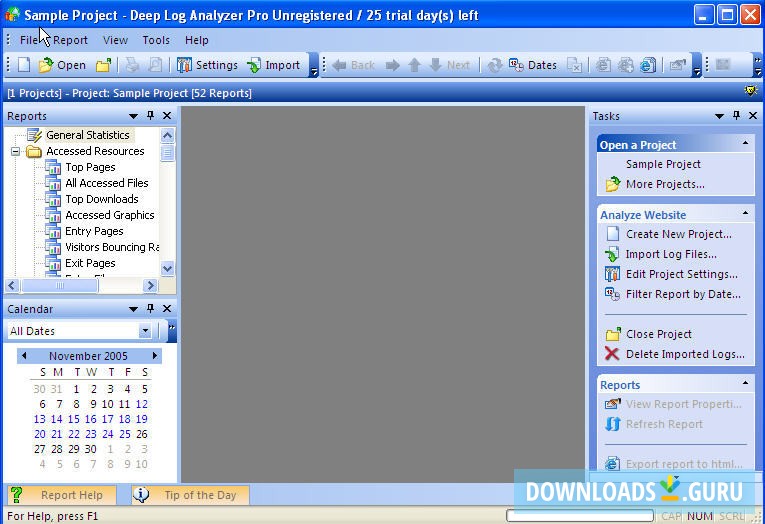Select Top Downloads report
The image size is (765, 524).
pos(101,199)
